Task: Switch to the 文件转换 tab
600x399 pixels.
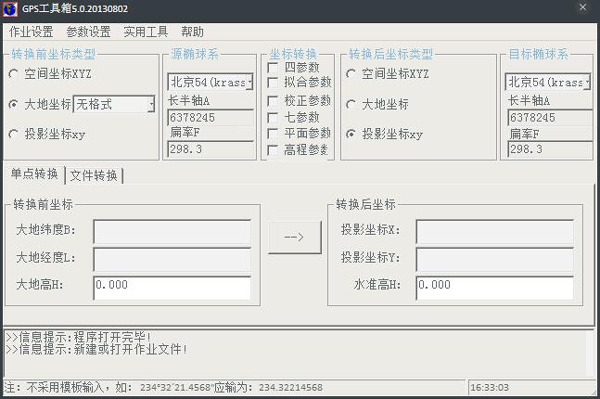Action: point(94,176)
